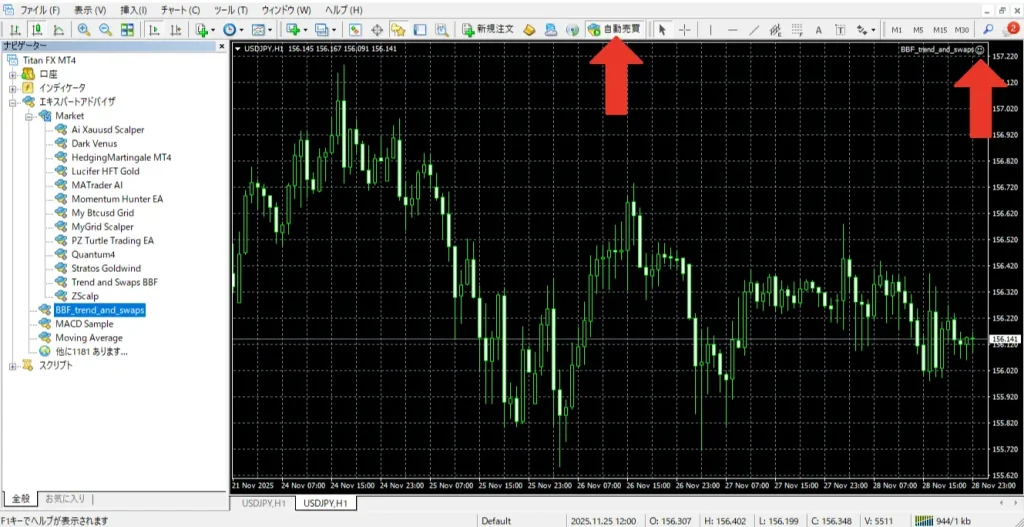The width and height of the screenshot is (1024, 527).
Task: Click the tile windows icon
Action: click(x=127, y=30)
